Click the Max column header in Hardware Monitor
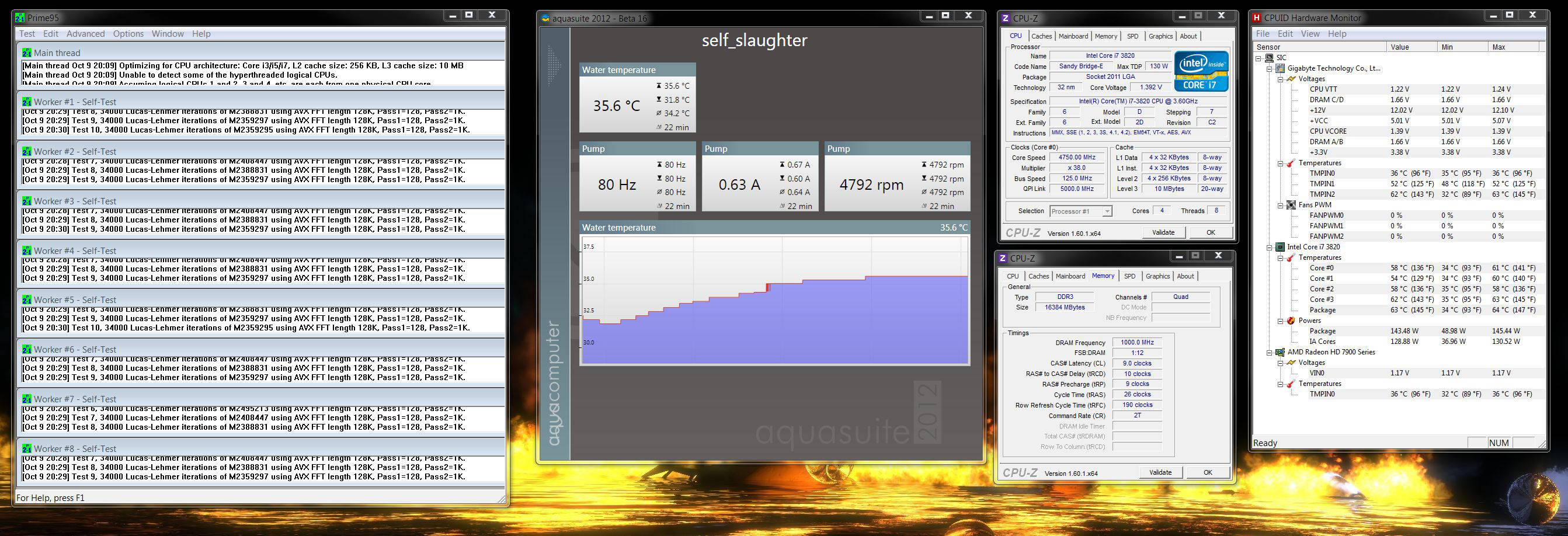This screenshot has height=536, width=1568. [1513, 47]
